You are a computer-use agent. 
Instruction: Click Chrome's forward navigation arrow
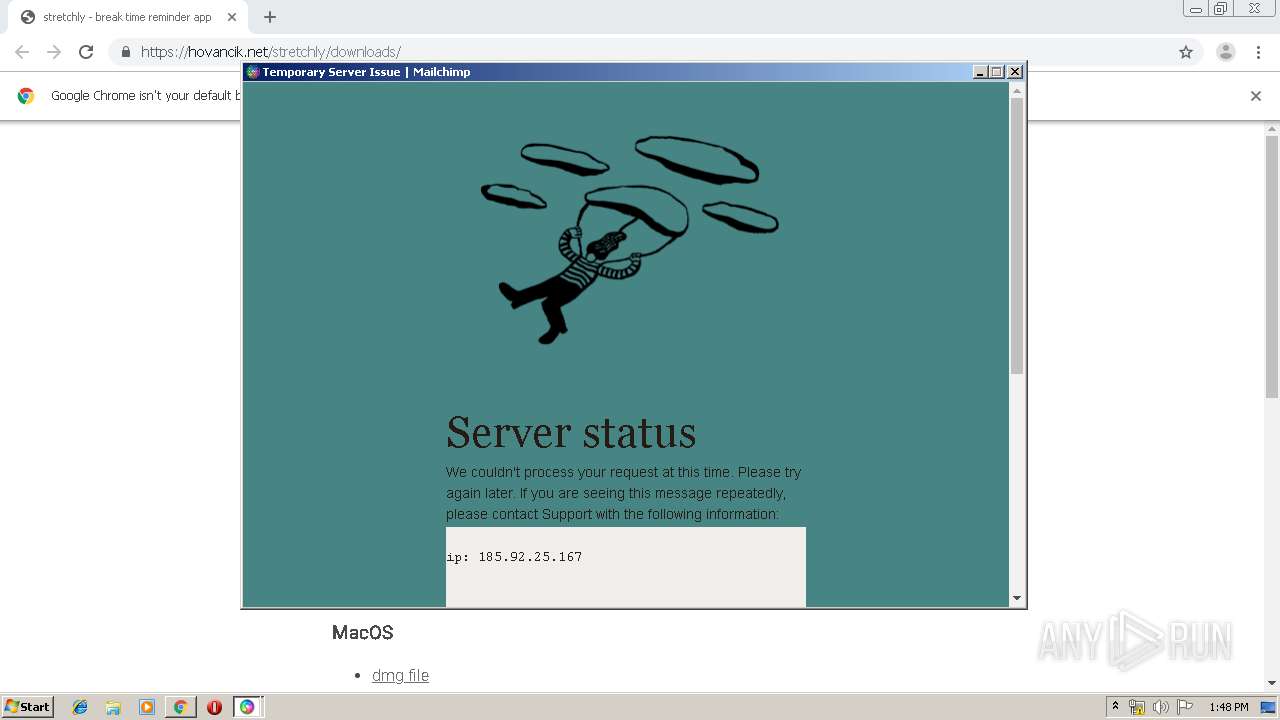pos(54,52)
